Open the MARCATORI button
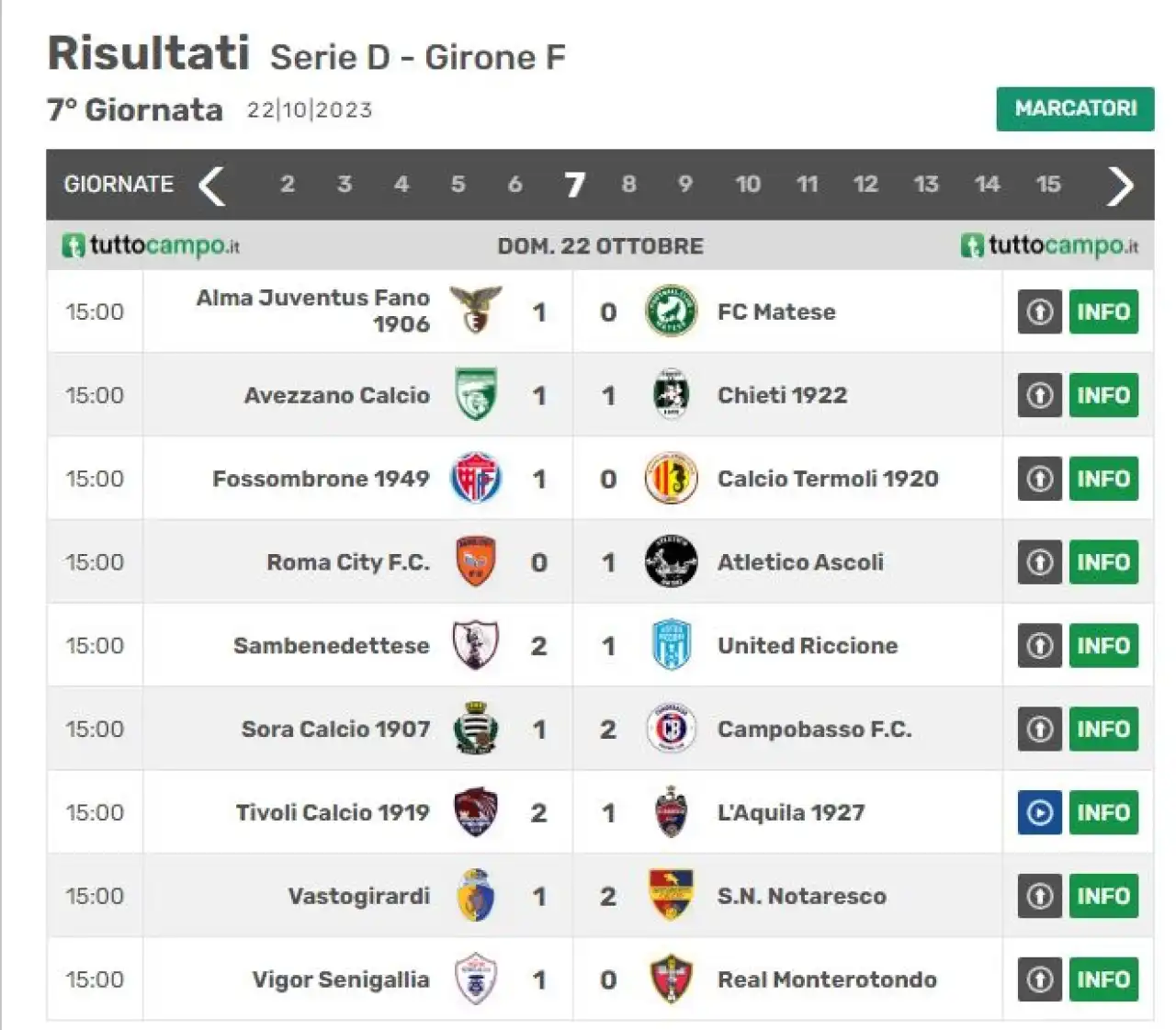Viewport: 1176px width, 1030px height. coord(1075,108)
